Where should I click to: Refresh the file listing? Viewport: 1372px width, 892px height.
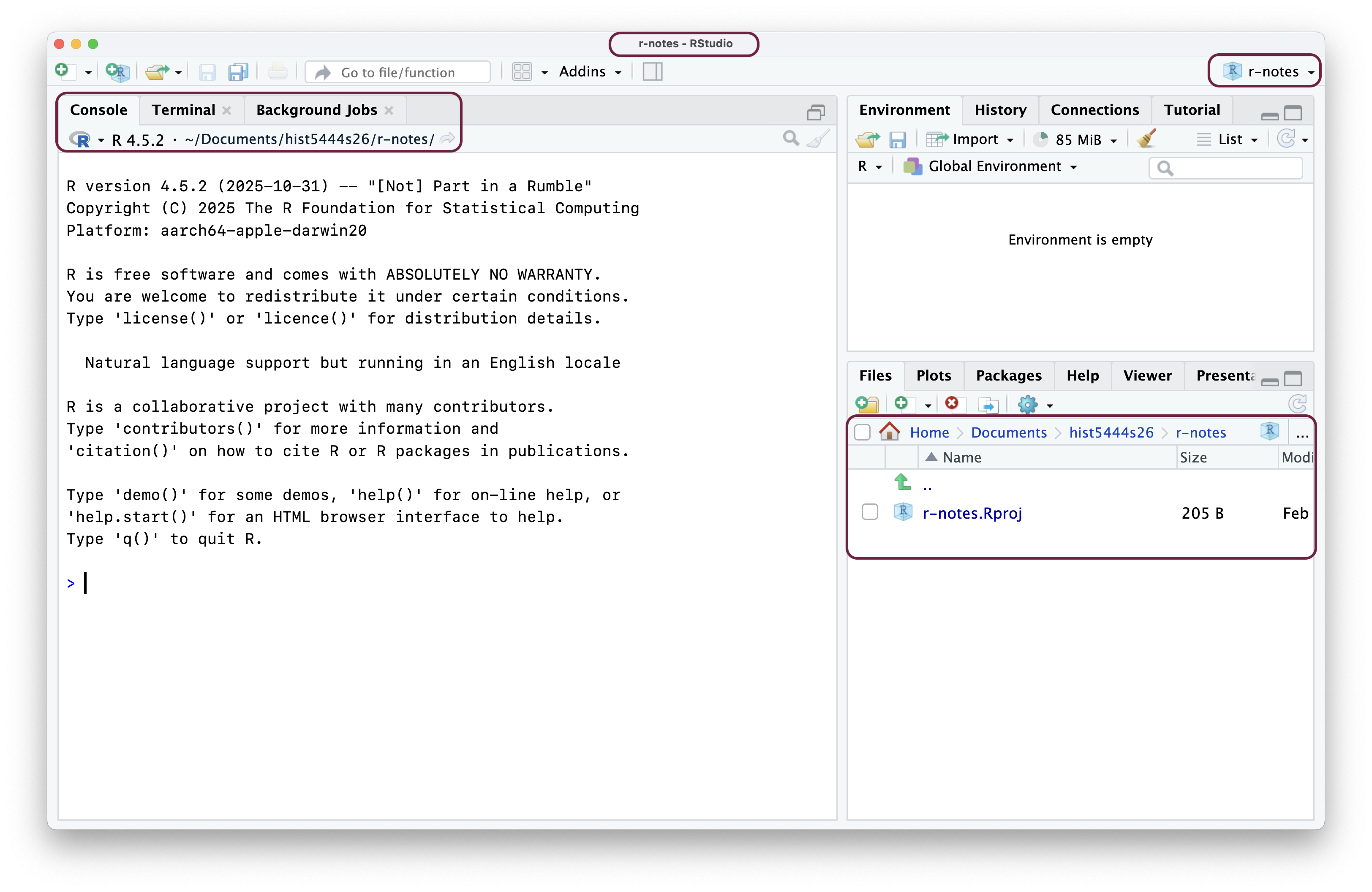click(1297, 404)
